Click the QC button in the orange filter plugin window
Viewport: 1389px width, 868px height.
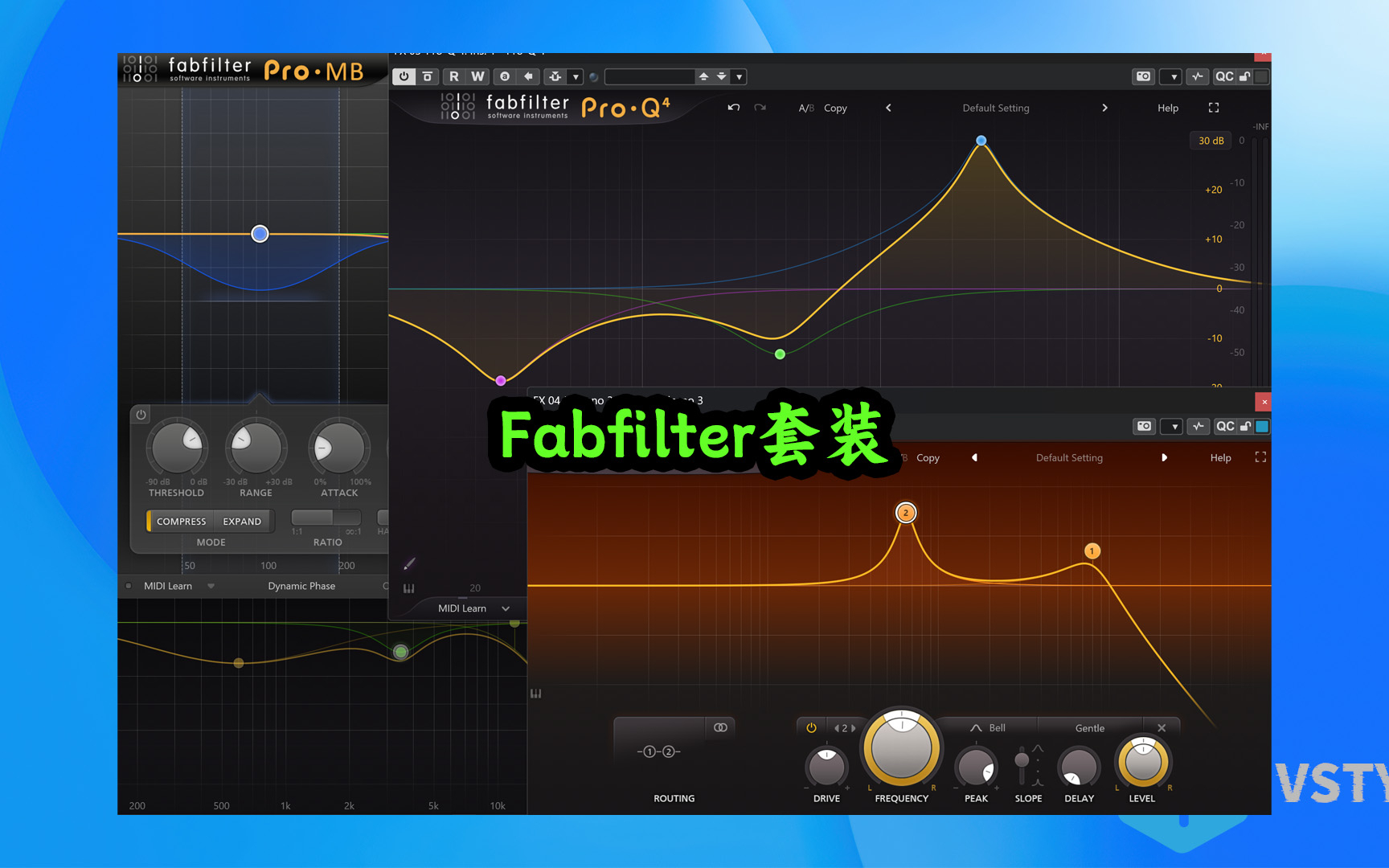pos(1225,426)
